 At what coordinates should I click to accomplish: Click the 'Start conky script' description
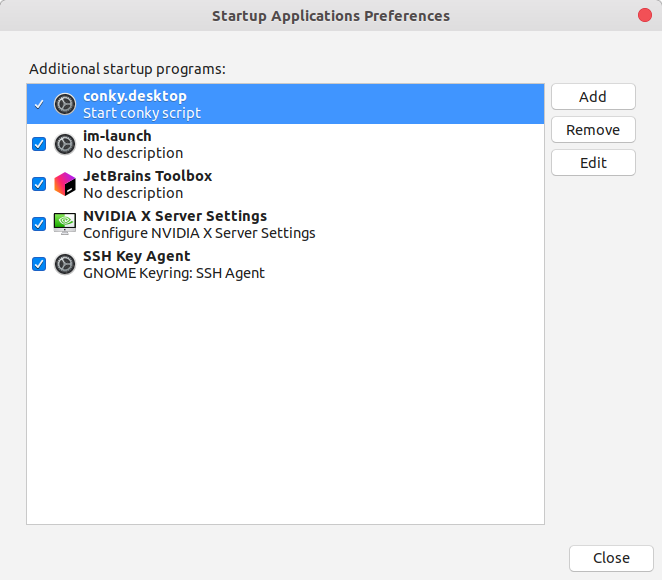(142, 113)
